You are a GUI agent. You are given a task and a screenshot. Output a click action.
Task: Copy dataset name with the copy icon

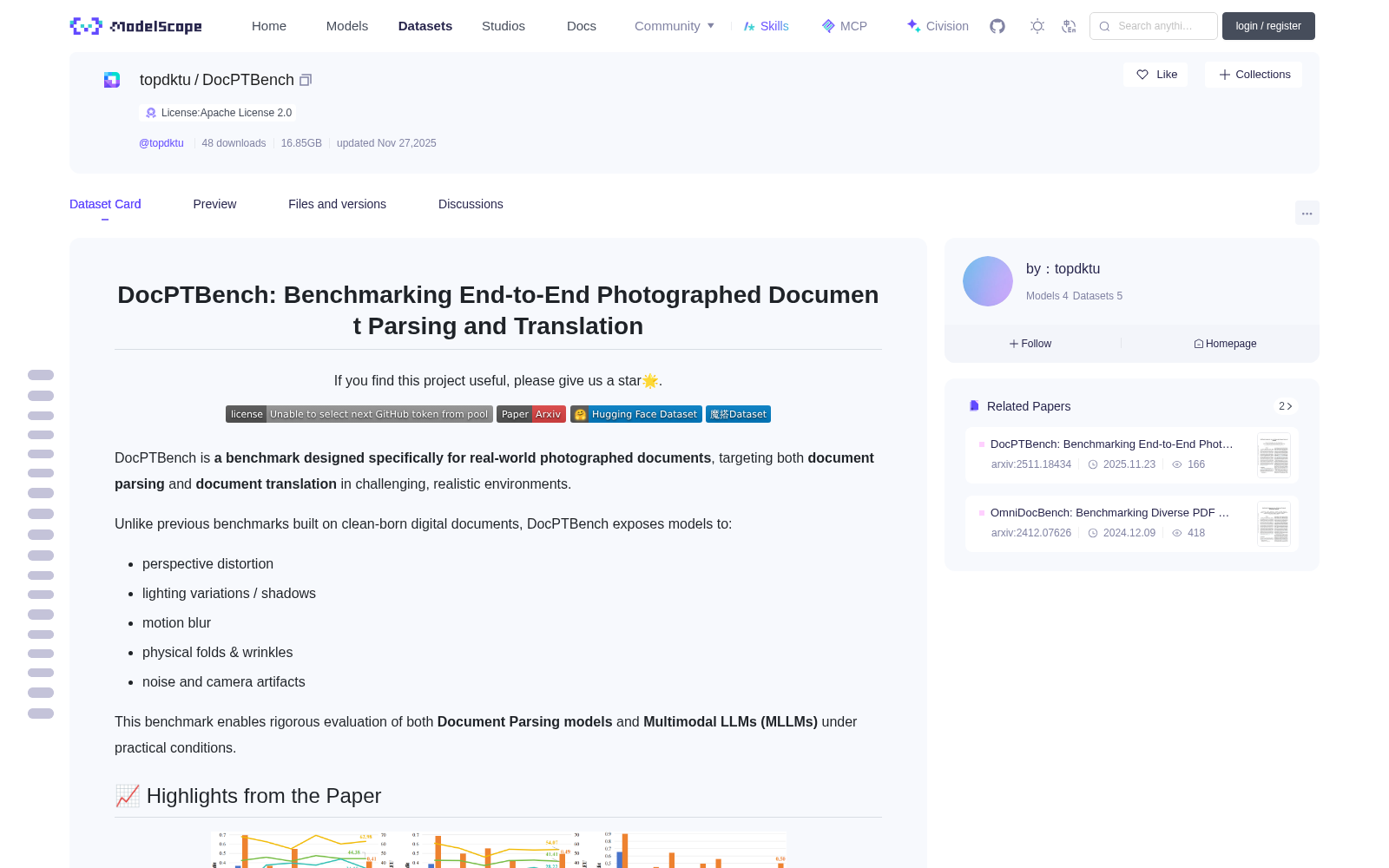click(306, 80)
